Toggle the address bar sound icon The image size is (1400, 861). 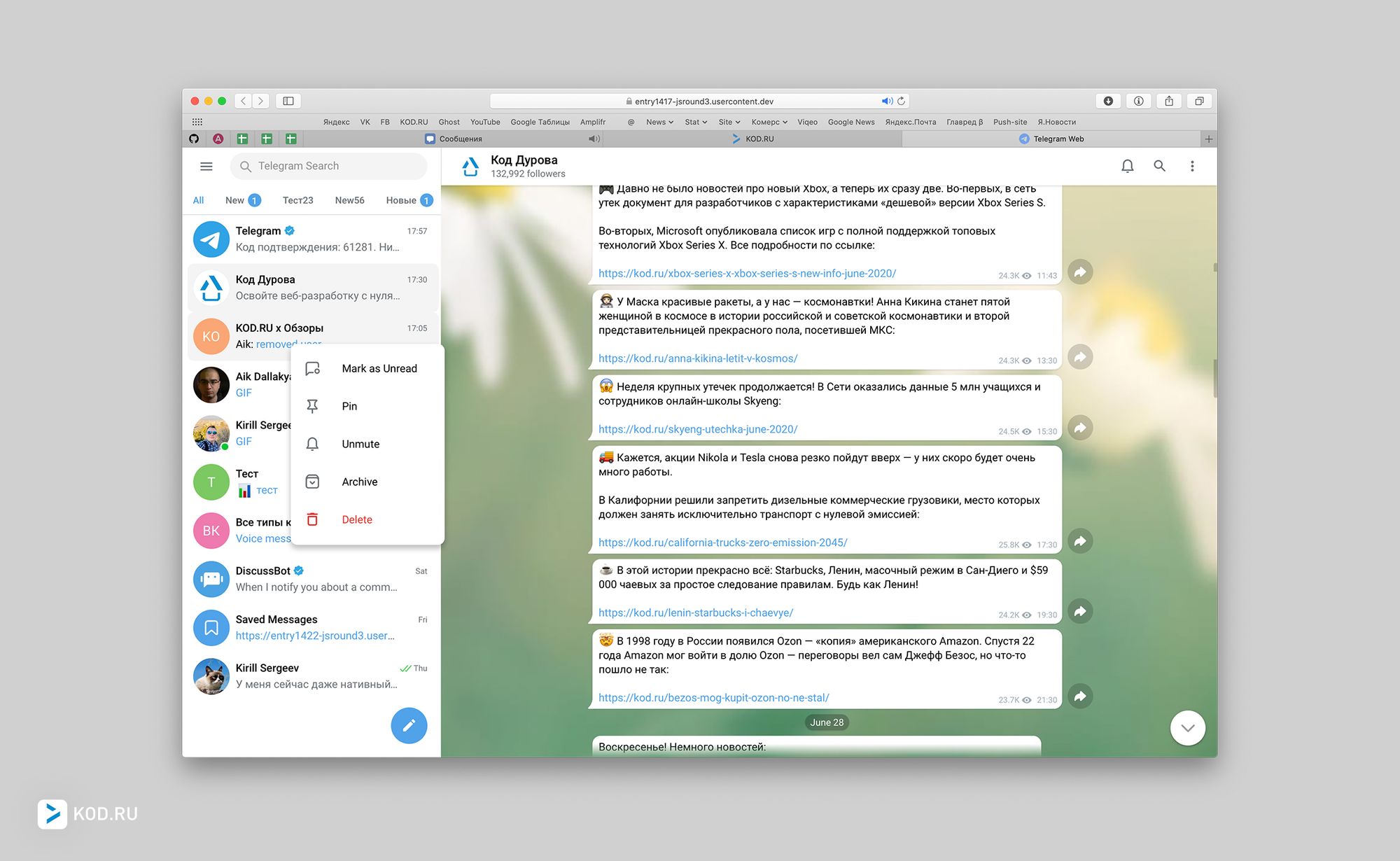886,101
